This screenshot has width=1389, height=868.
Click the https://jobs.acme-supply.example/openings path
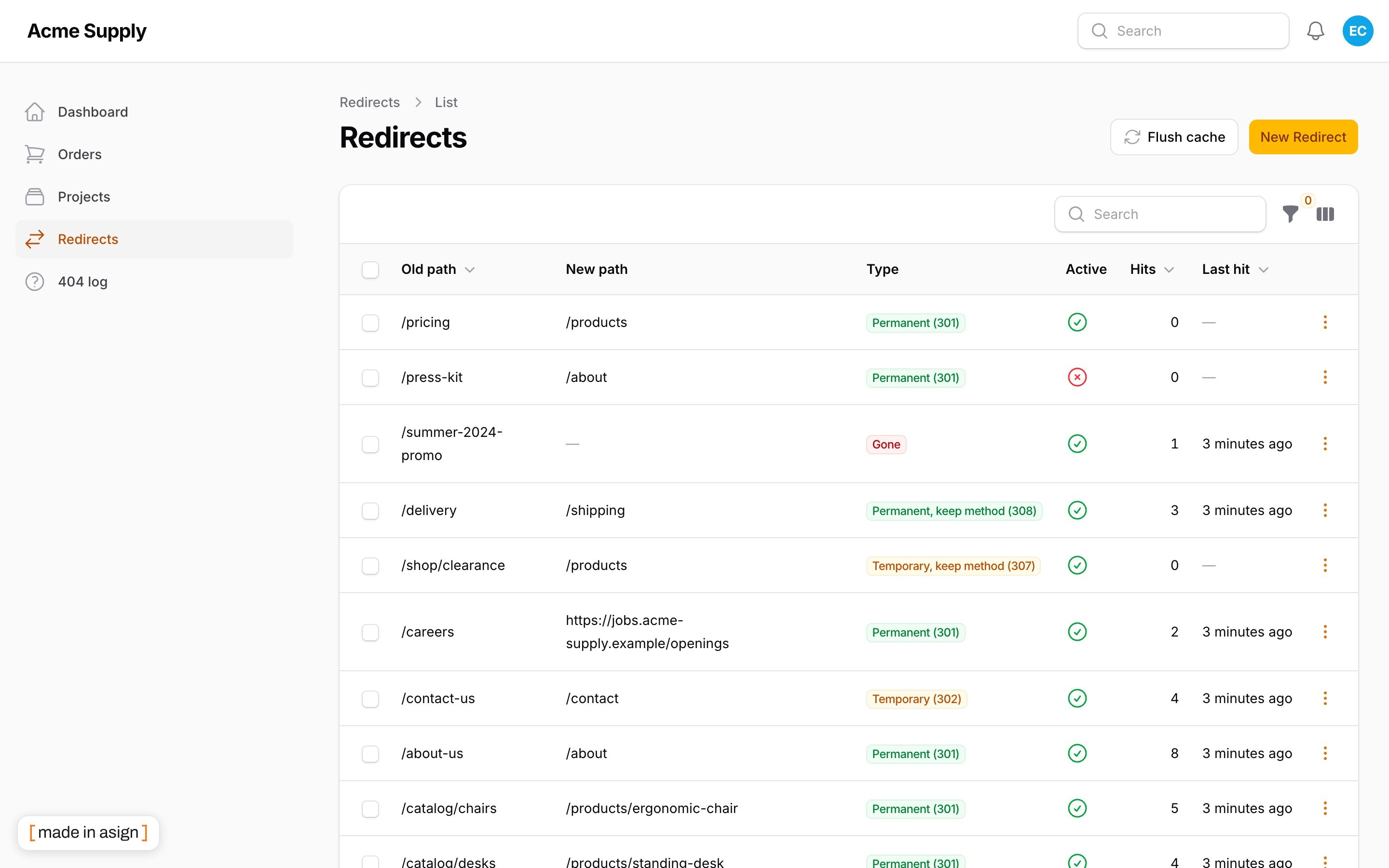coord(647,632)
